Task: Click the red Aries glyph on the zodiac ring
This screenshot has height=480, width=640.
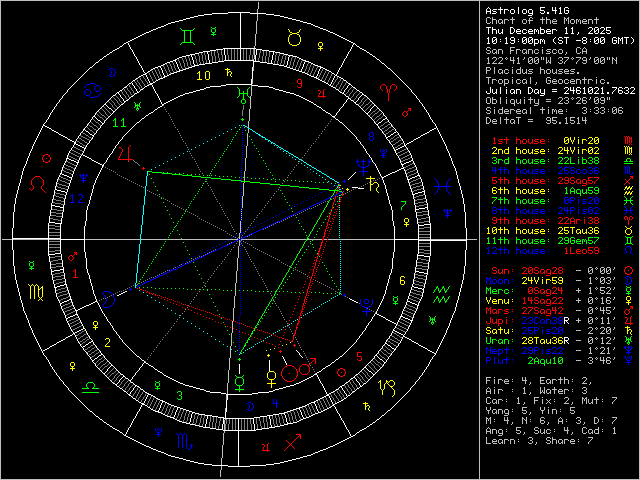Action: pos(387,92)
